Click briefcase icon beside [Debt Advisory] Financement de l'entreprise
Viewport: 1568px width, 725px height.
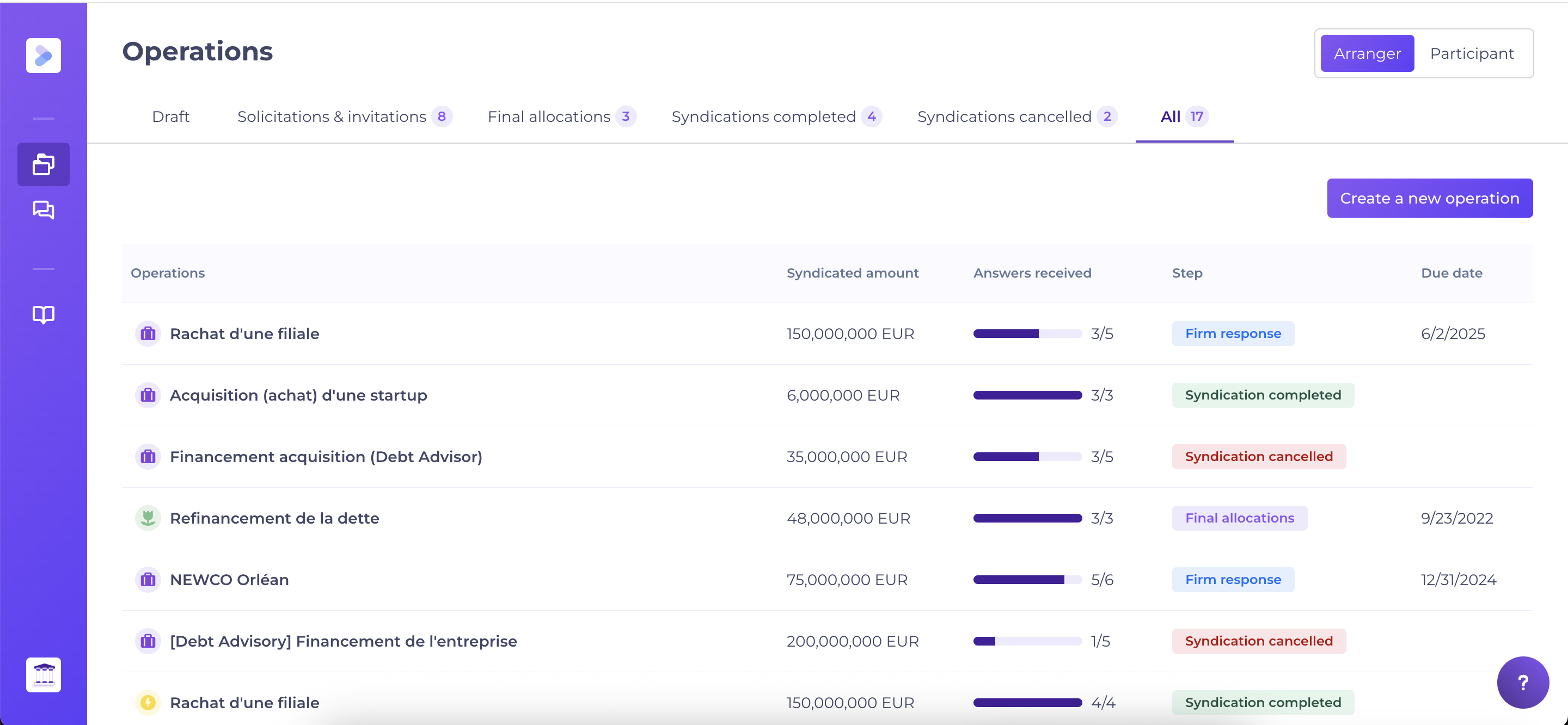point(148,641)
